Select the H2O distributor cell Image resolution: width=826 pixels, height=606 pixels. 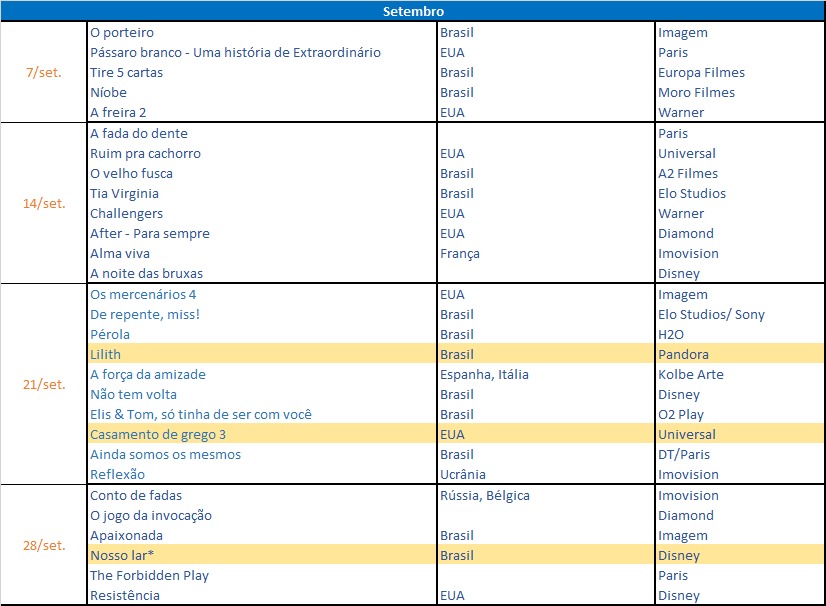point(671,335)
